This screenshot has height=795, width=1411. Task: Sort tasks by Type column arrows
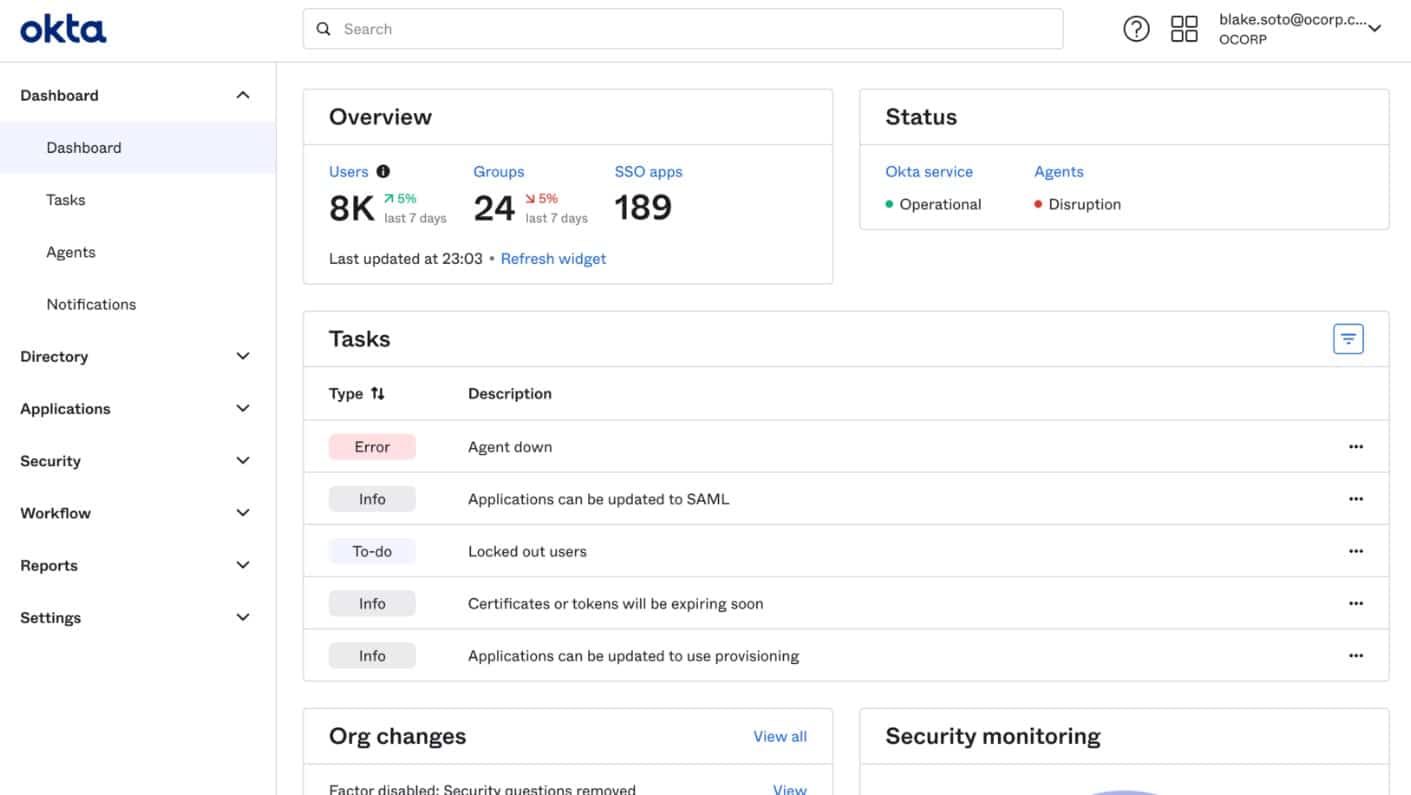377,393
